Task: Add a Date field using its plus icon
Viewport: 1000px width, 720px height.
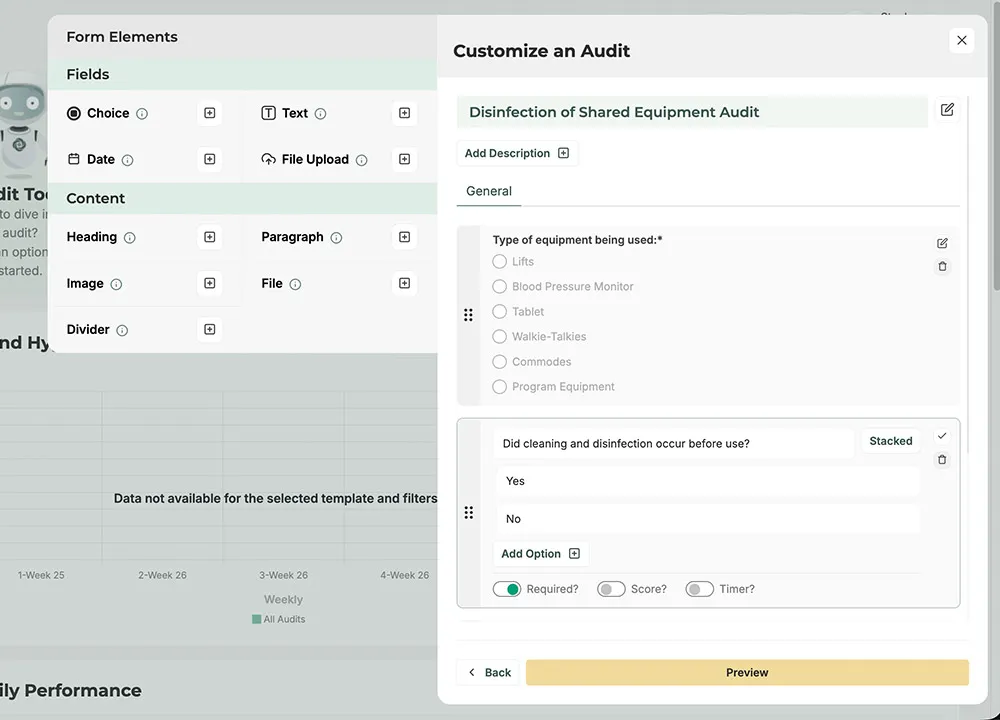Action: 209,159
